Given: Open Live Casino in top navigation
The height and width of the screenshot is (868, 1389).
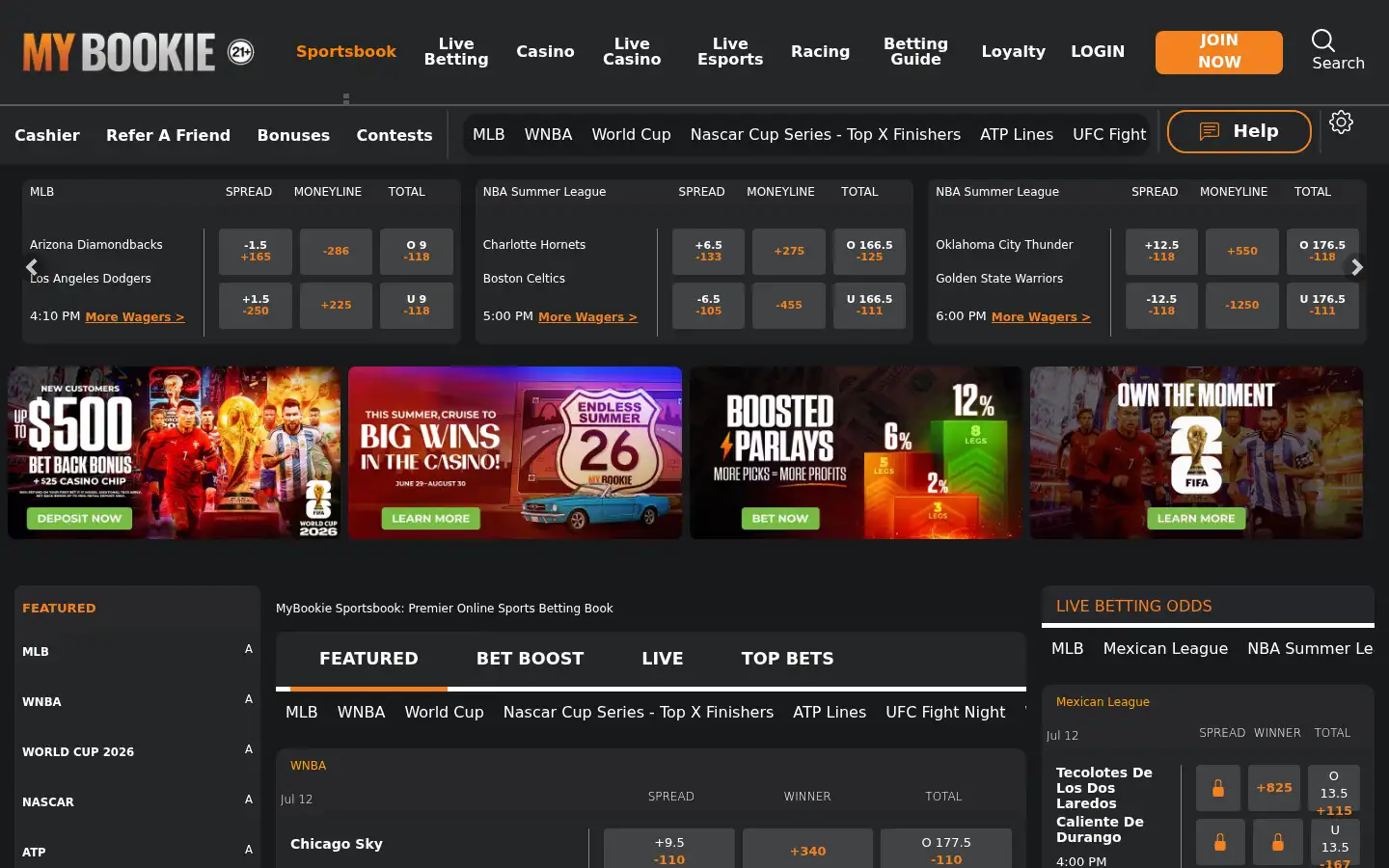Looking at the screenshot, I should pyautogui.click(x=632, y=51).
